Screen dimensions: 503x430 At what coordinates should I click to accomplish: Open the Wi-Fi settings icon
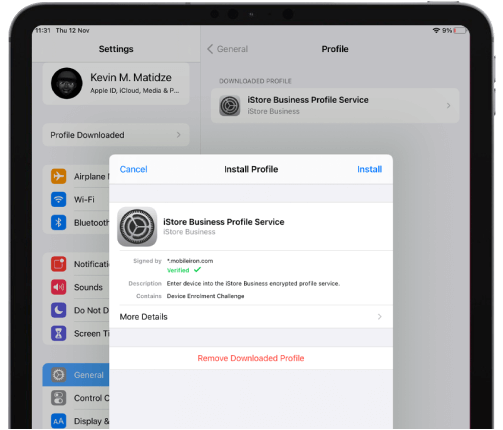58,199
